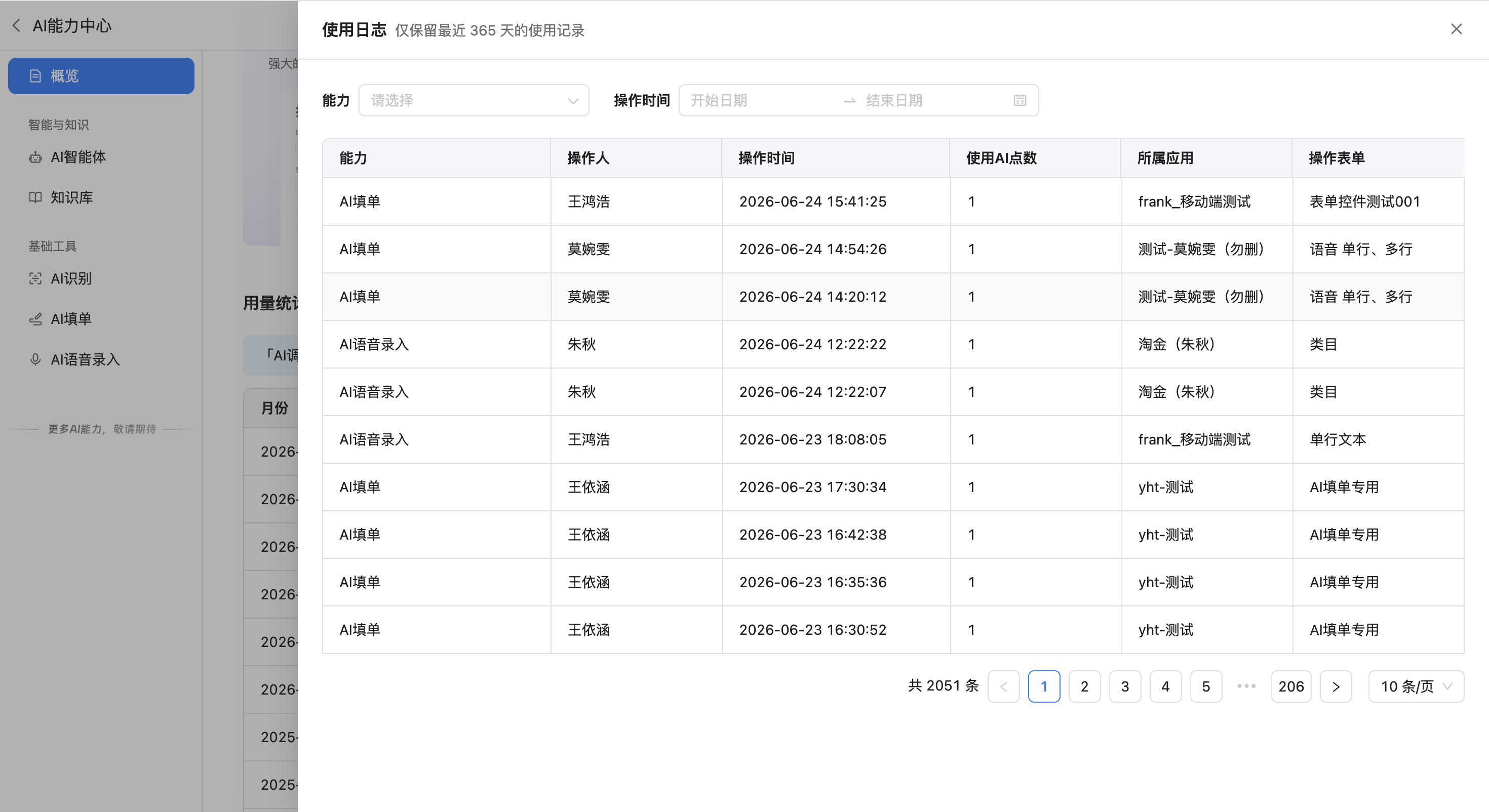Jump to last page 206

click(1291, 686)
